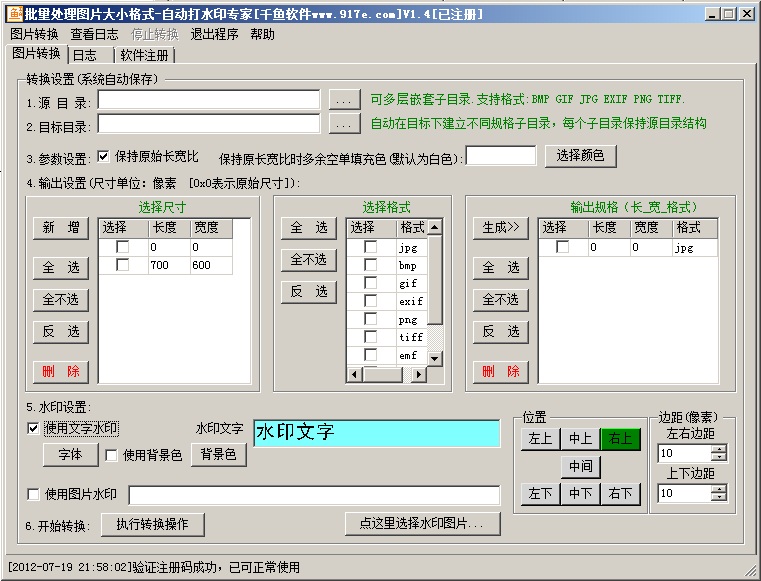Open the 日志 tab
The image size is (761, 581).
pos(85,55)
